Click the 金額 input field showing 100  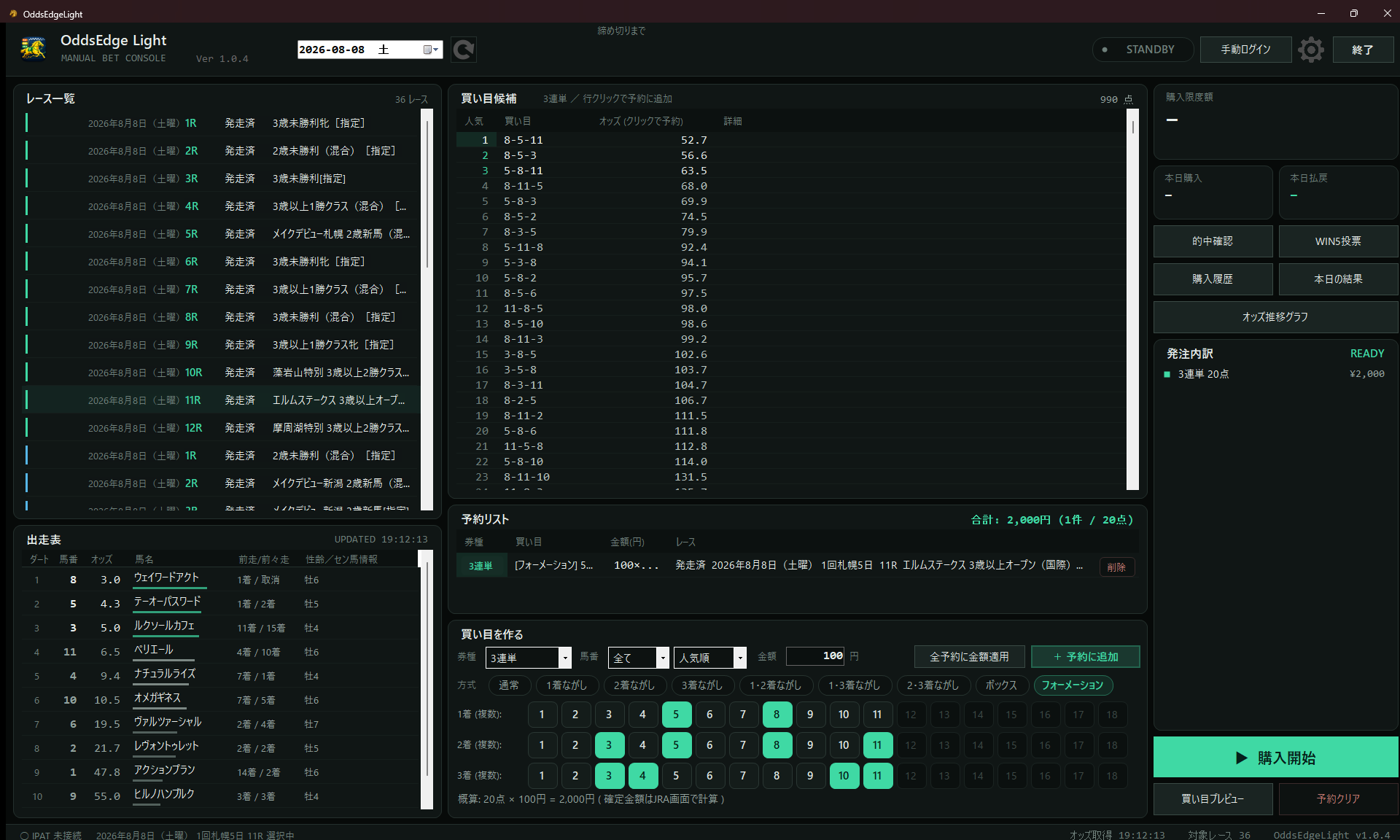(815, 656)
